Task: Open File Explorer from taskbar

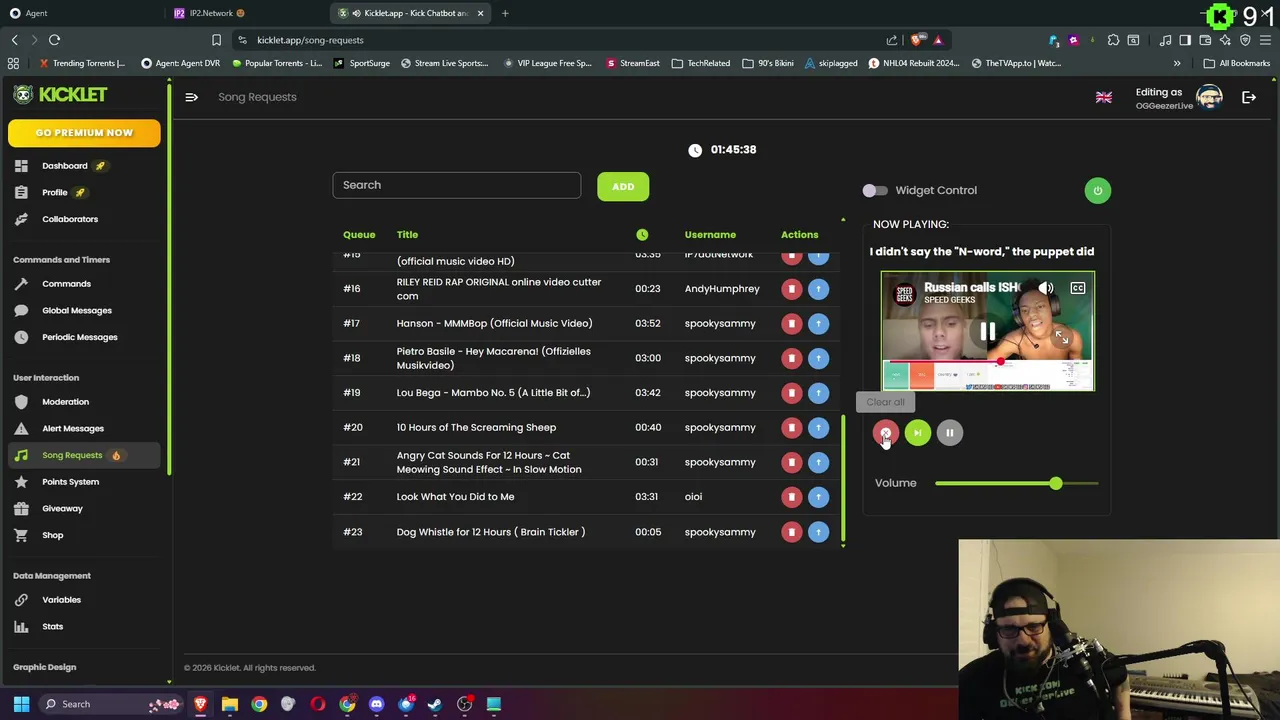Action: point(229,704)
